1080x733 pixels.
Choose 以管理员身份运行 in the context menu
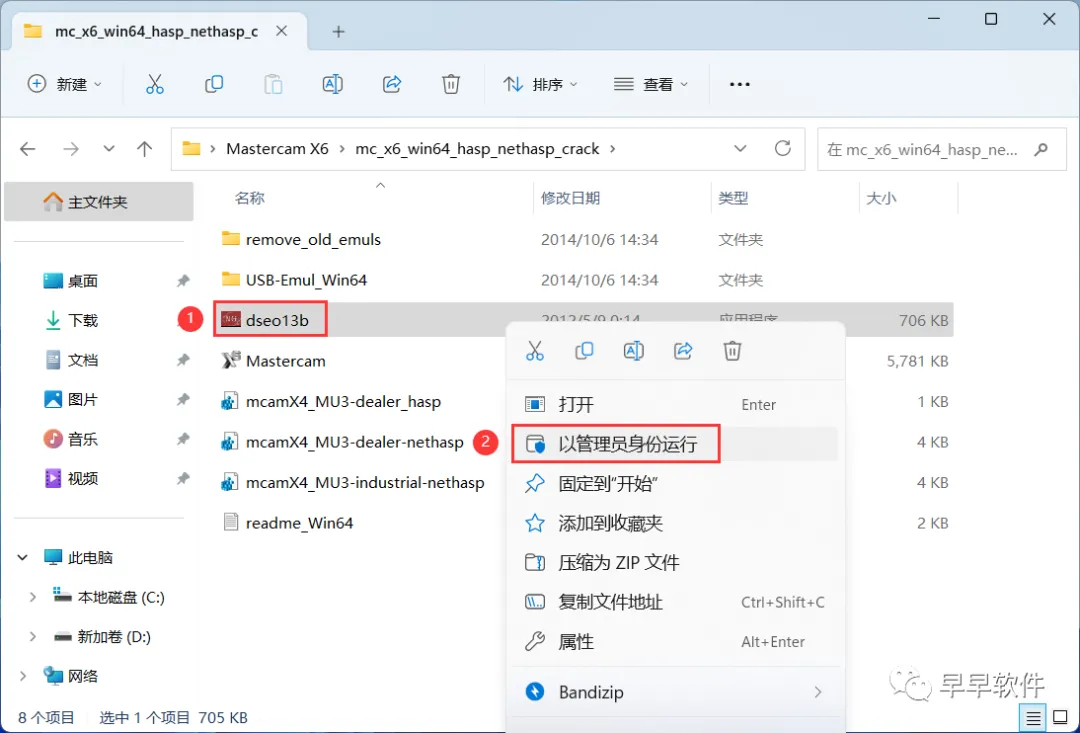click(675, 444)
